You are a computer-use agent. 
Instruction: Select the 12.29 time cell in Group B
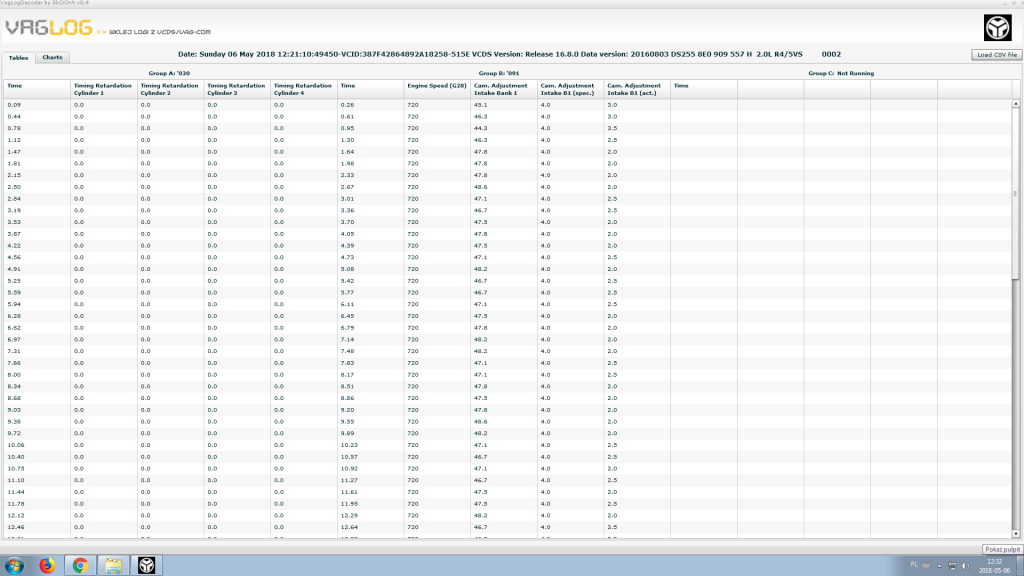tap(349, 515)
